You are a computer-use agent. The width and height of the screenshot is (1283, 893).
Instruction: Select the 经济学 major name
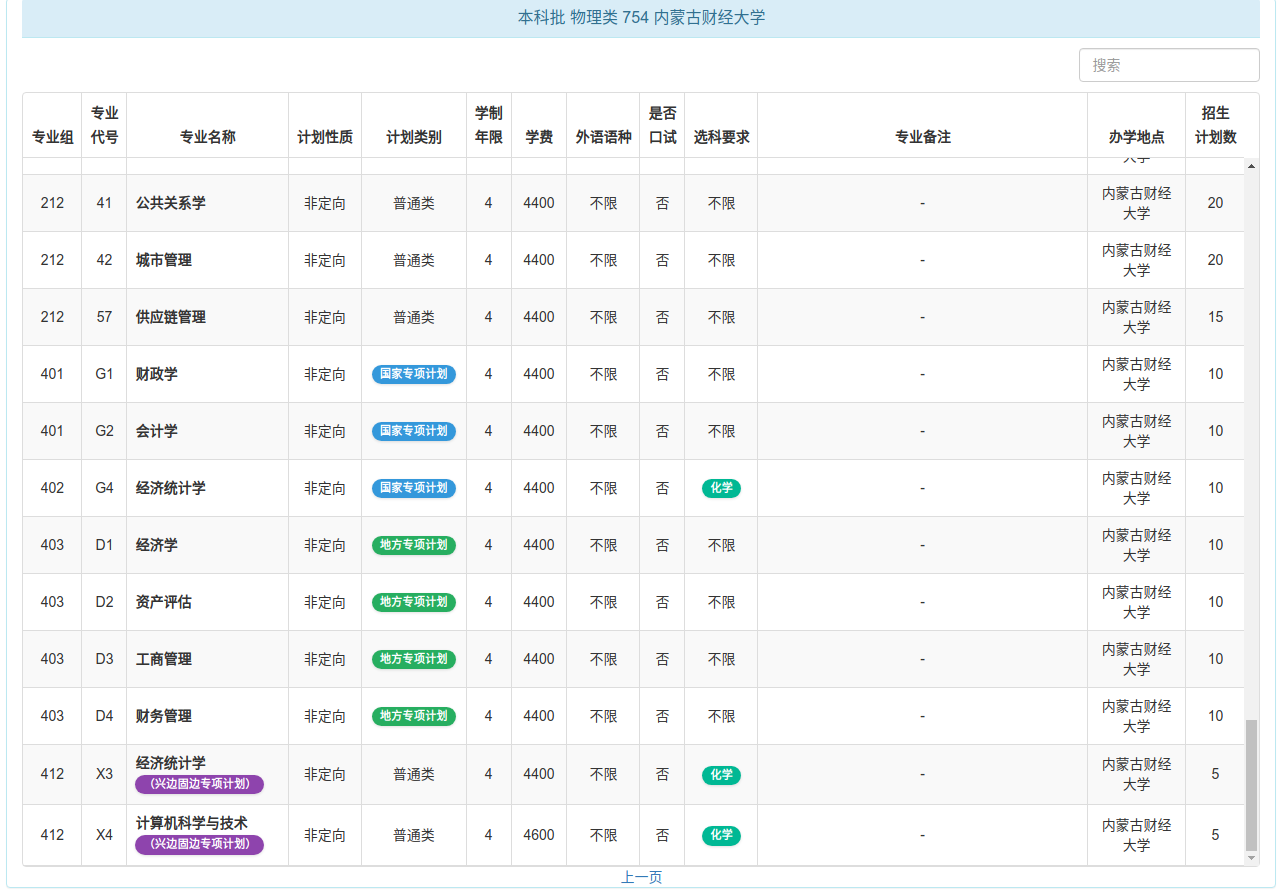[x=157, y=545]
